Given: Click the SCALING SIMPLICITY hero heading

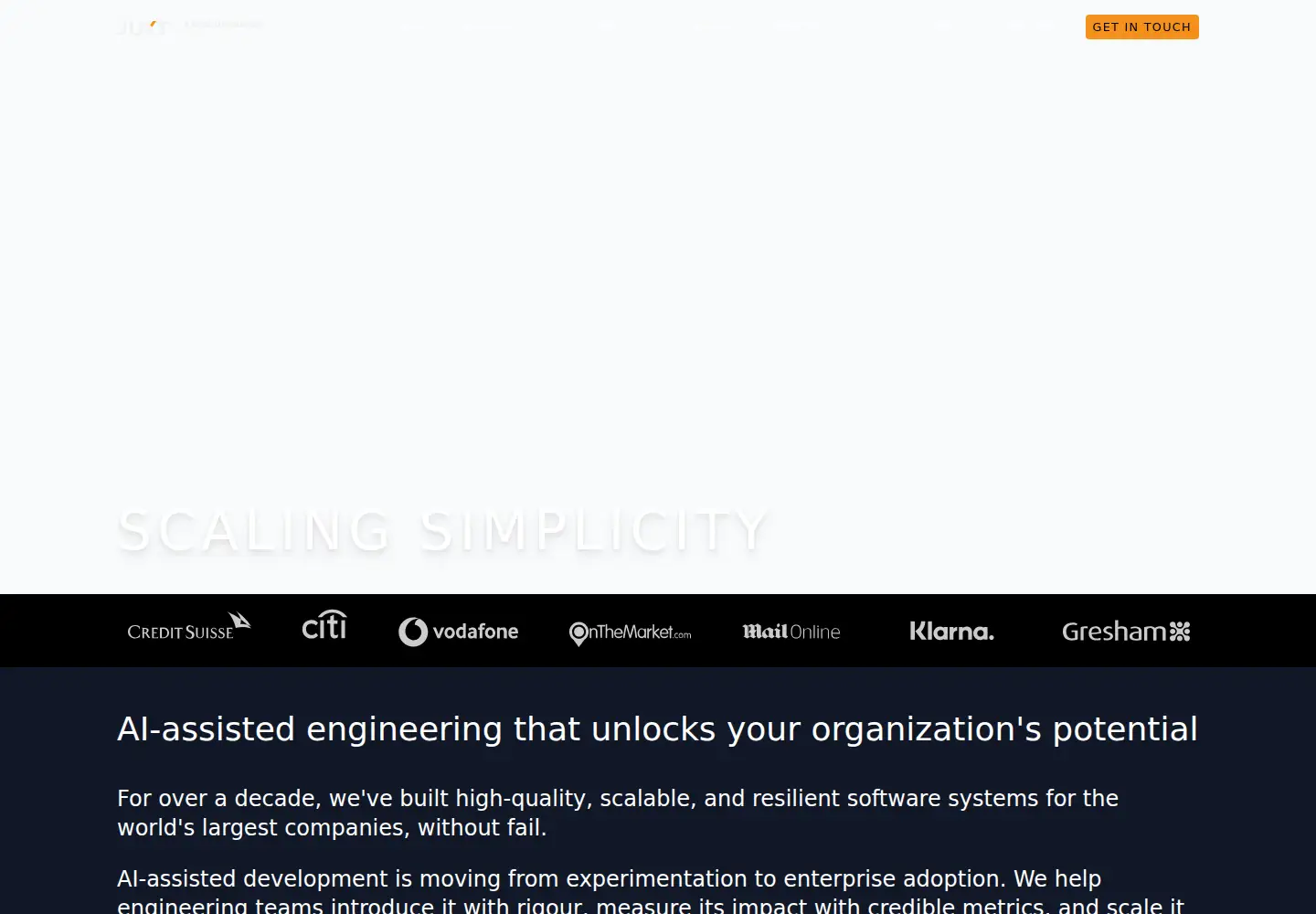Looking at the screenshot, I should 443,531.
